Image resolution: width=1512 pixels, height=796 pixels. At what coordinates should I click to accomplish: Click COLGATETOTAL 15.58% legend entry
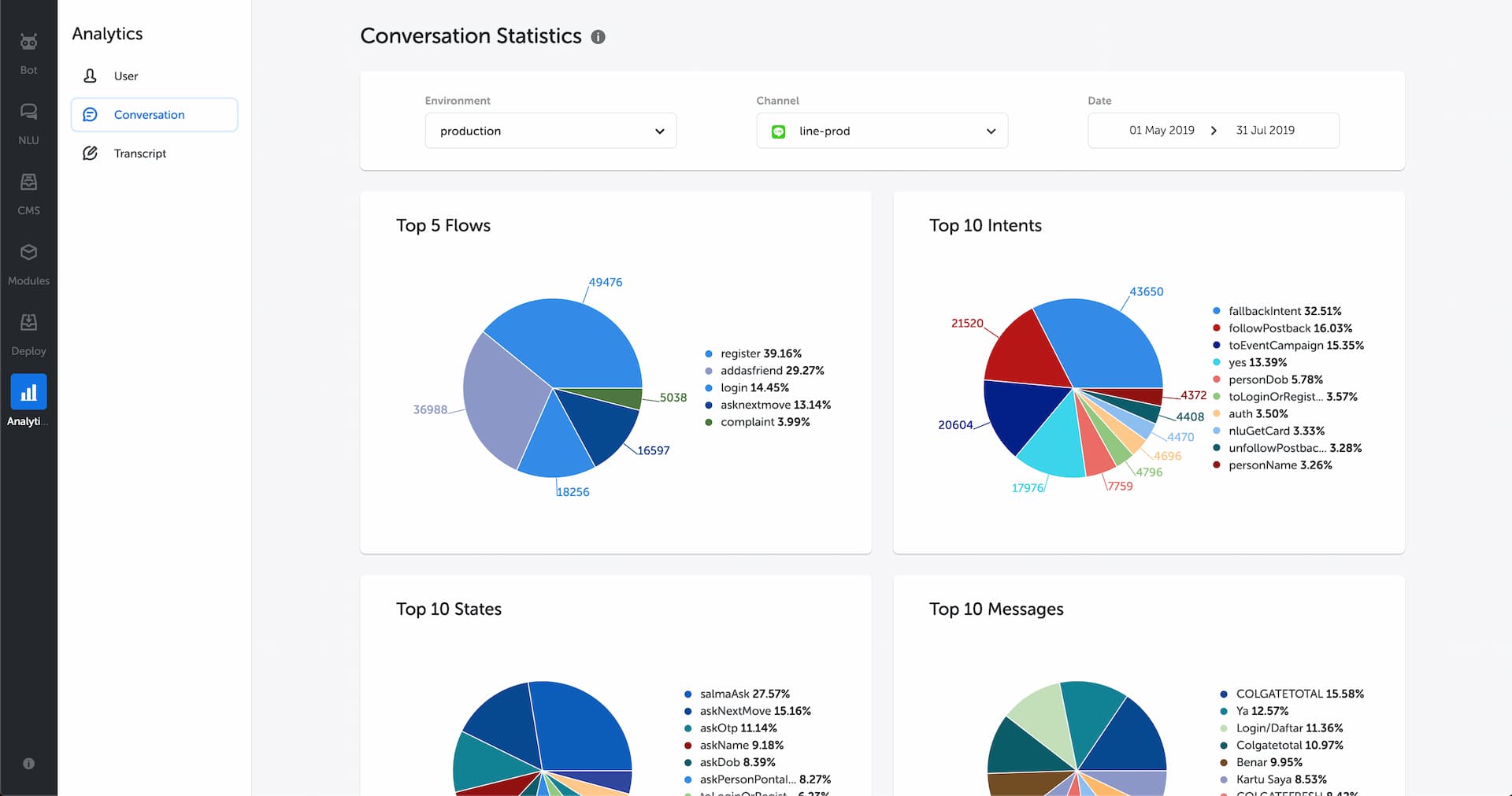(1291, 694)
